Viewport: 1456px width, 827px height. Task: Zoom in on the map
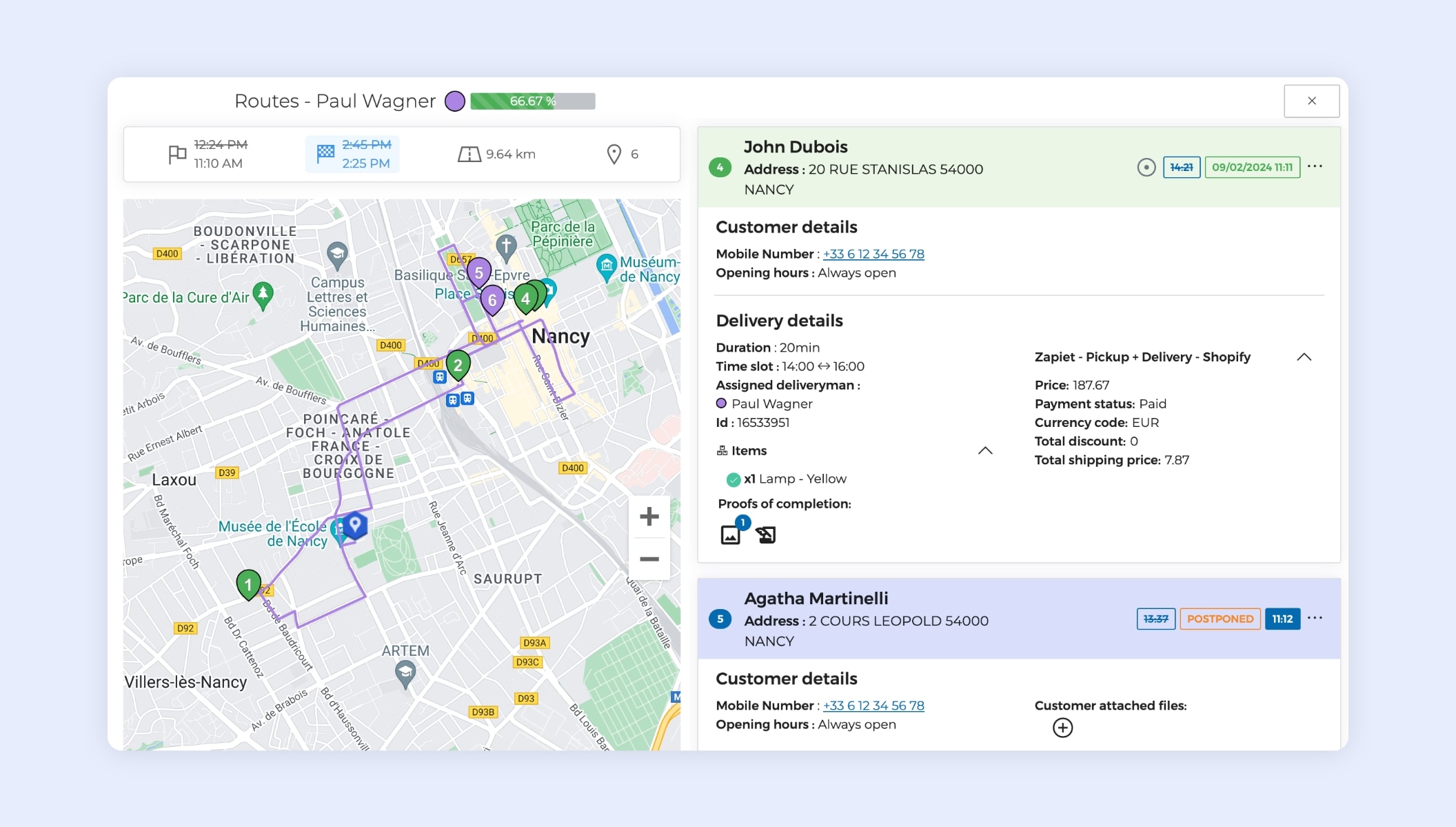pyautogui.click(x=649, y=517)
